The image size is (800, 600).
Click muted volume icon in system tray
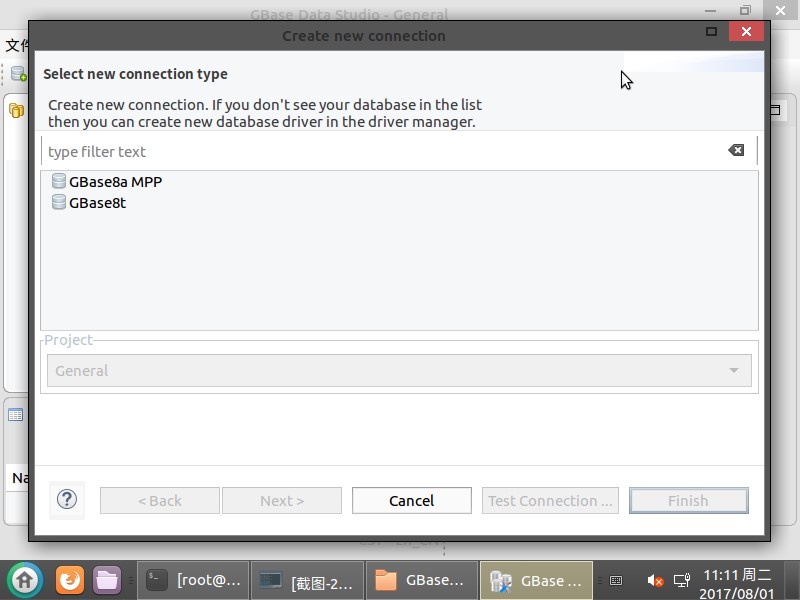[x=655, y=581]
